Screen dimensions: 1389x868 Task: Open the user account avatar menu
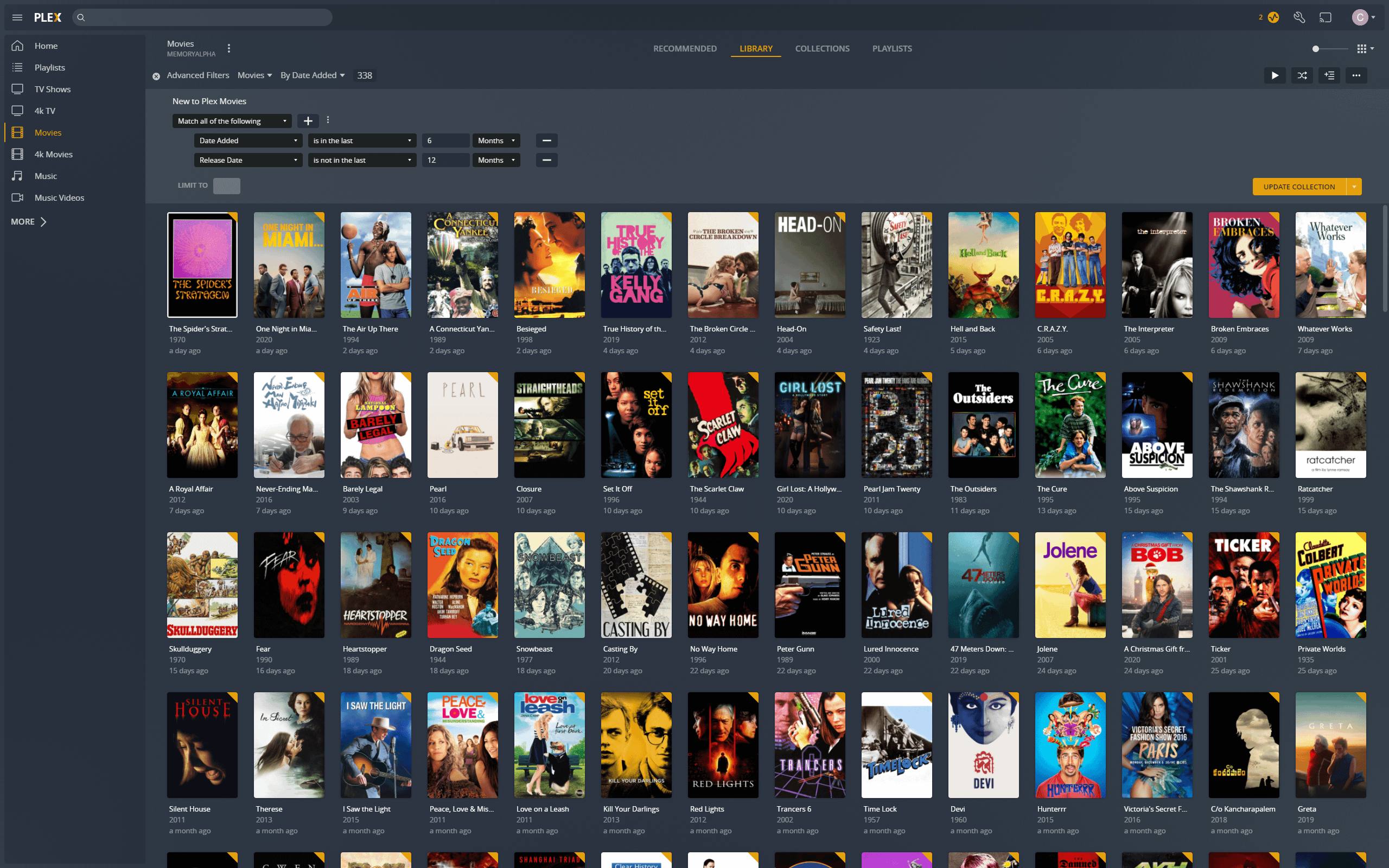point(1363,17)
